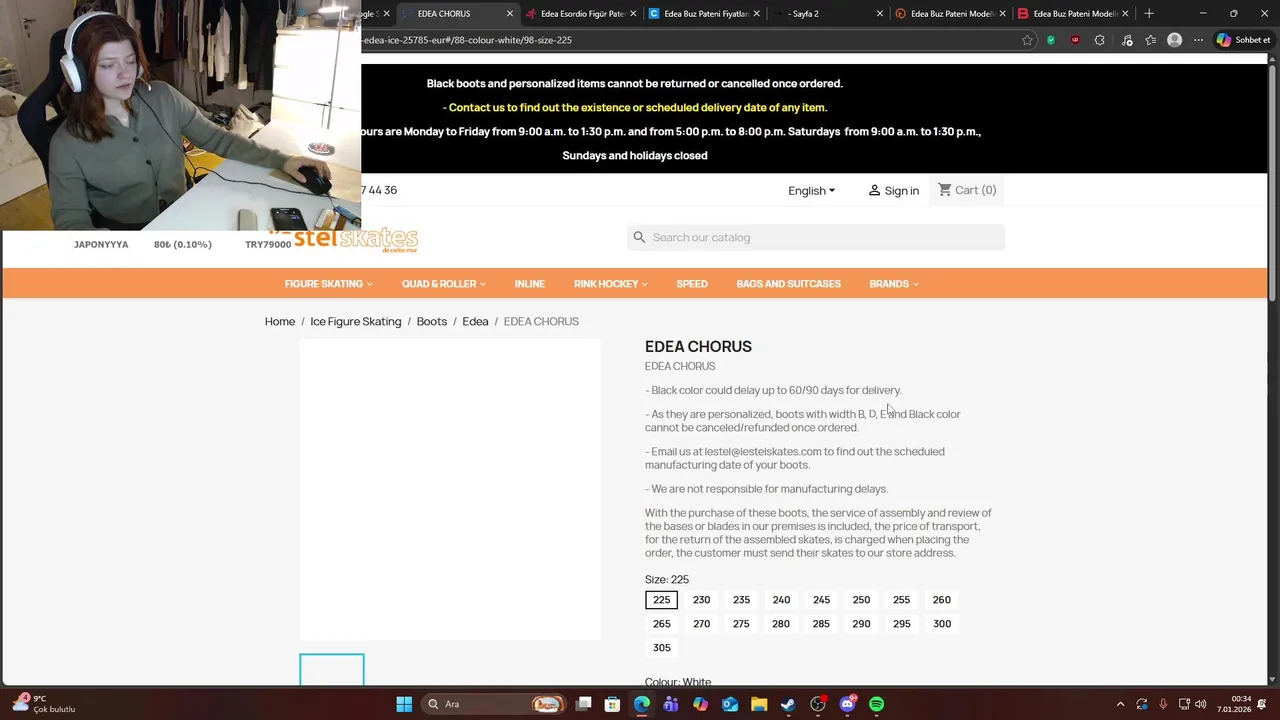Viewport: 1280px width, 720px height.
Task: Select size 250
Action: click(x=861, y=600)
